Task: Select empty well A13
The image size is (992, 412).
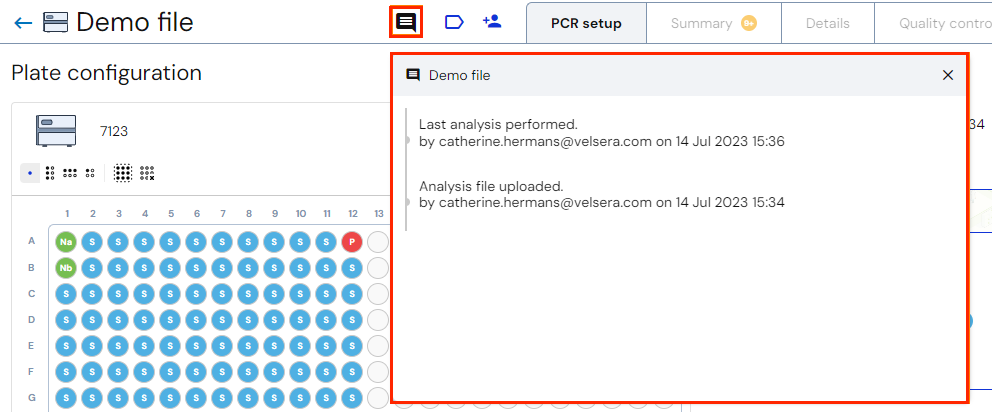Action: coord(378,241)
